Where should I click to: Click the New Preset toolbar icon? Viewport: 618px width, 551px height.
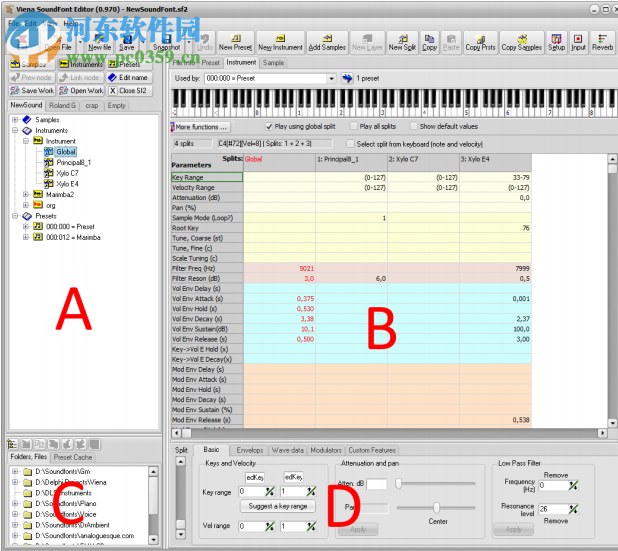235,43
